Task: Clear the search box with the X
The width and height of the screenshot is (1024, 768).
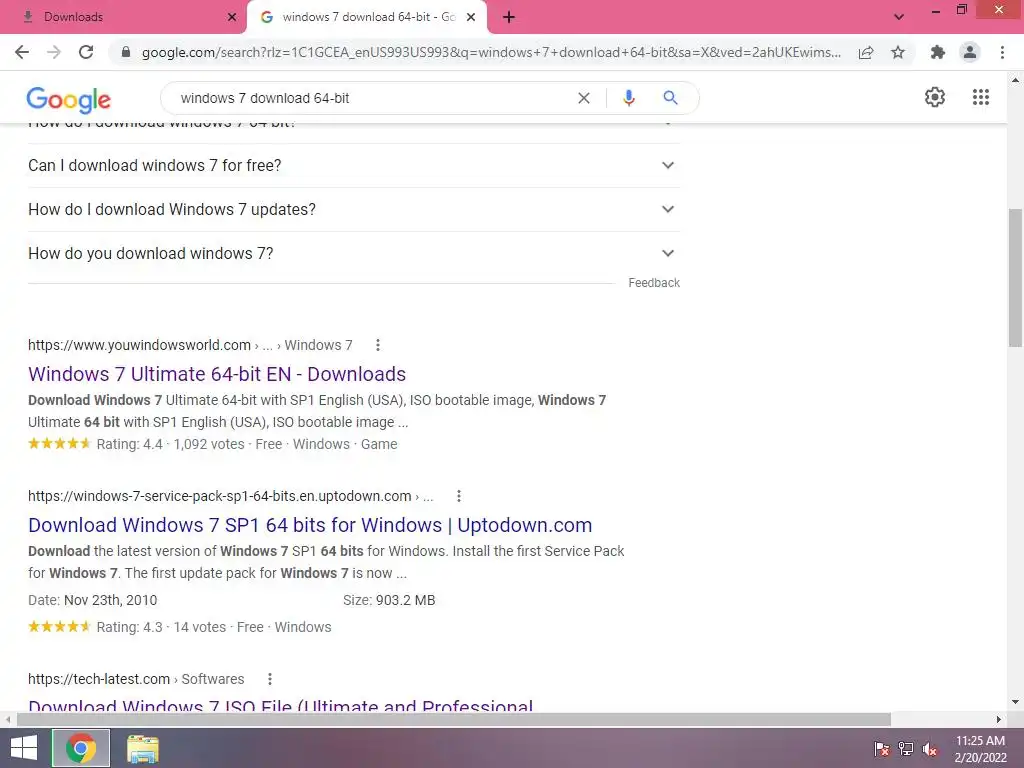Action: pos(584,98)
